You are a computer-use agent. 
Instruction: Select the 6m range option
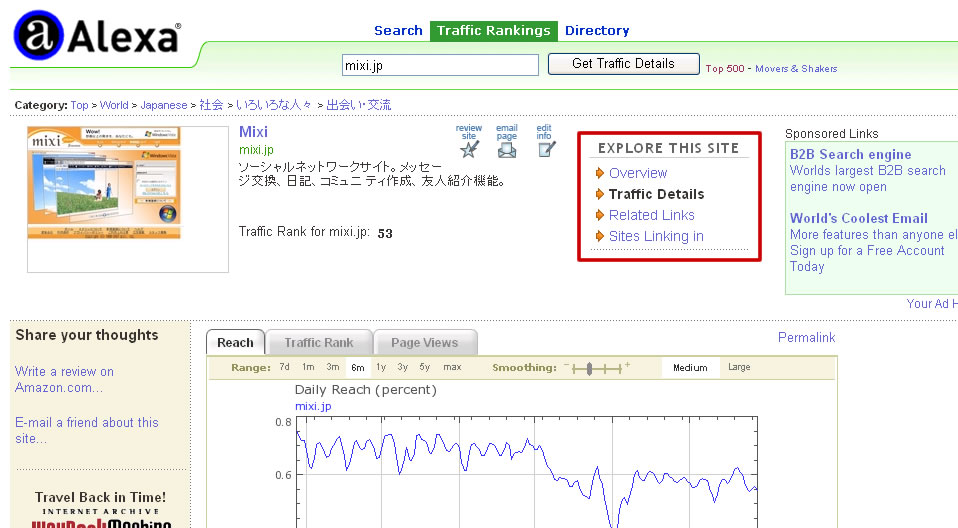(x=357, y=368)
